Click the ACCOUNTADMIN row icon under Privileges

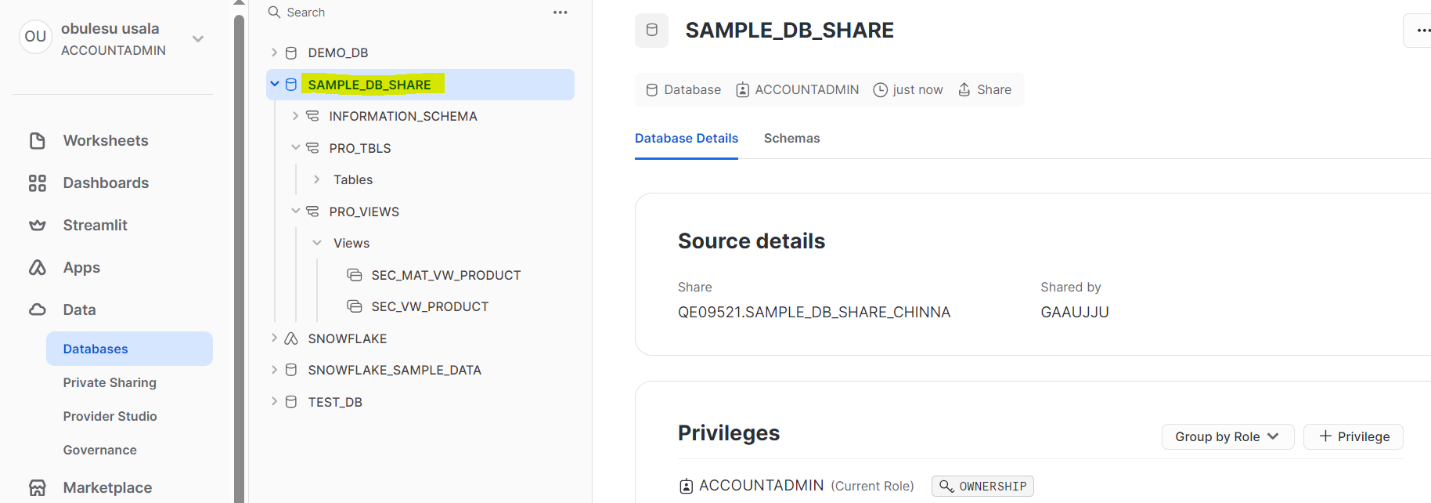coord(686,486)
